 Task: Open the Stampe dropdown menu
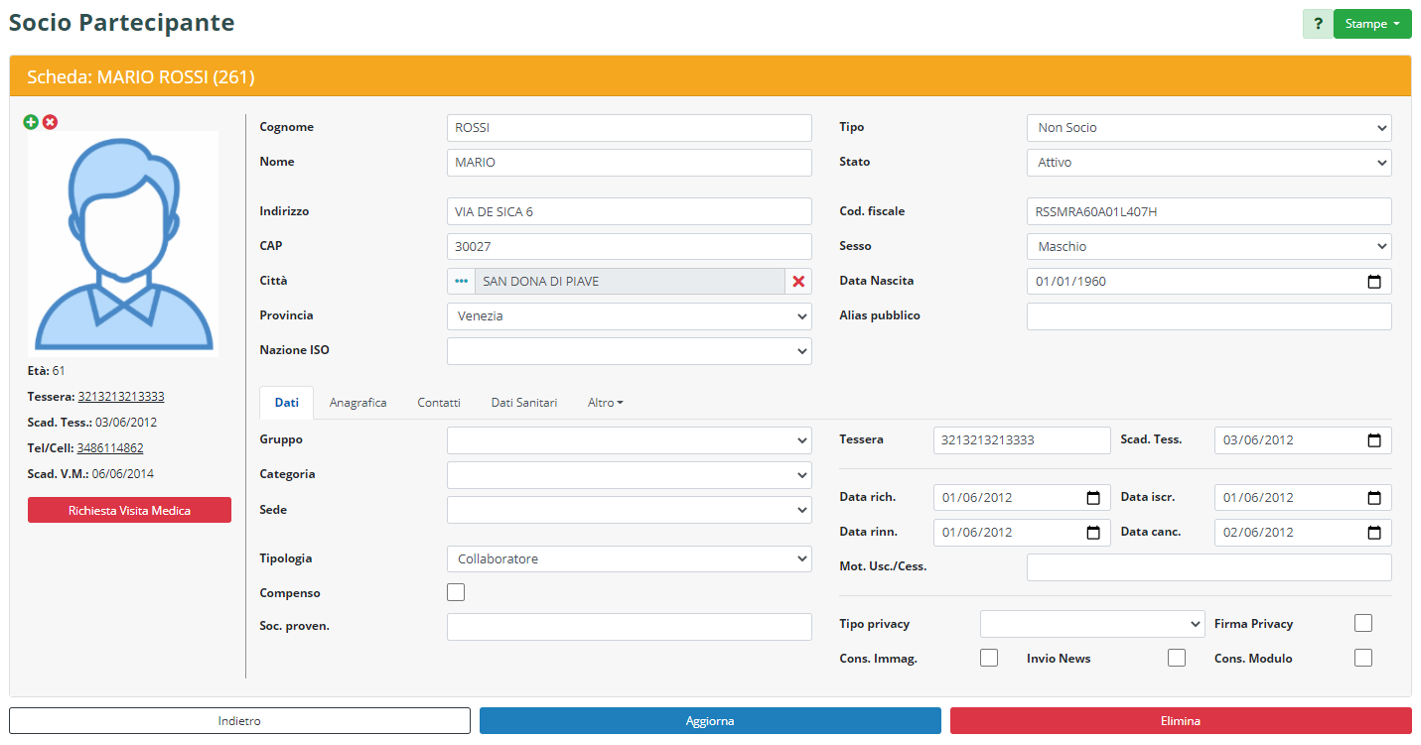pyautogui.click(x=1372, y=24)
